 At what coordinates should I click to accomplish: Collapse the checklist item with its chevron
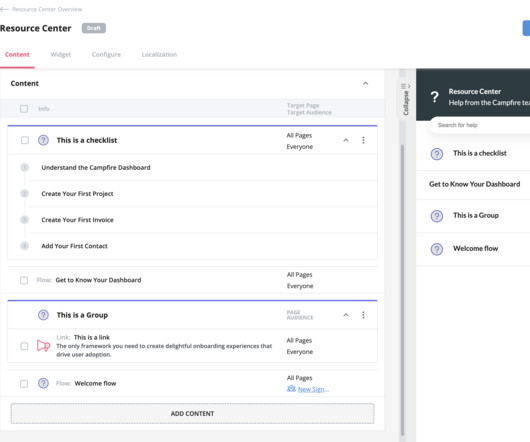[x=346, y=140]
